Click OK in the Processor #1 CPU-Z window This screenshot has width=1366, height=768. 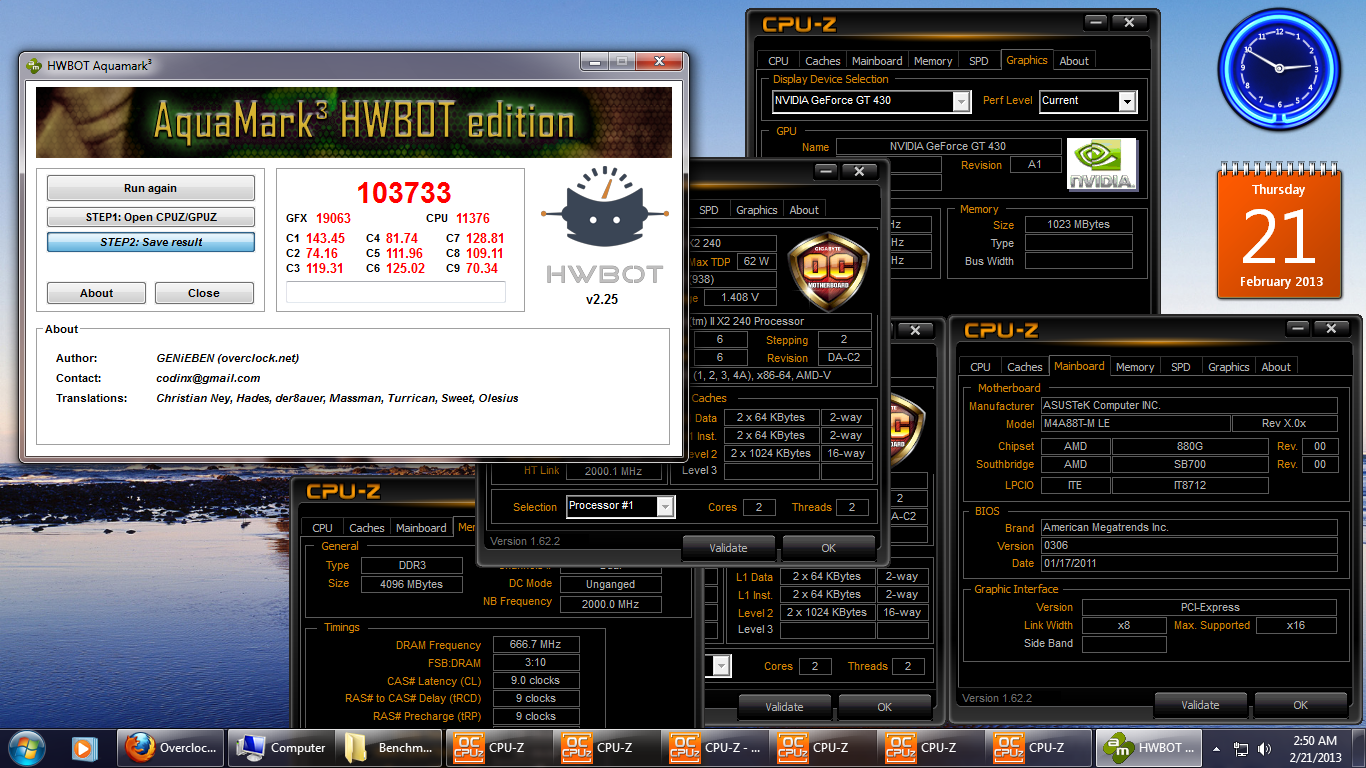click(828, 547)
